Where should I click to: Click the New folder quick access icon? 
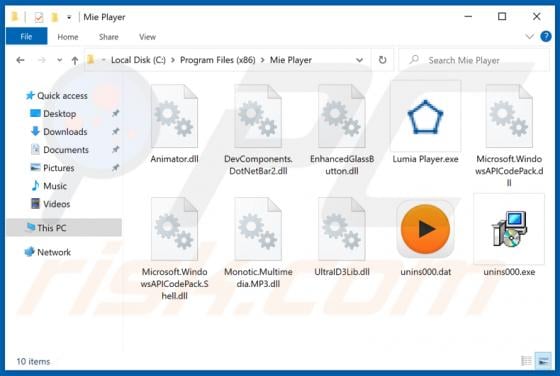click(55, 17)
